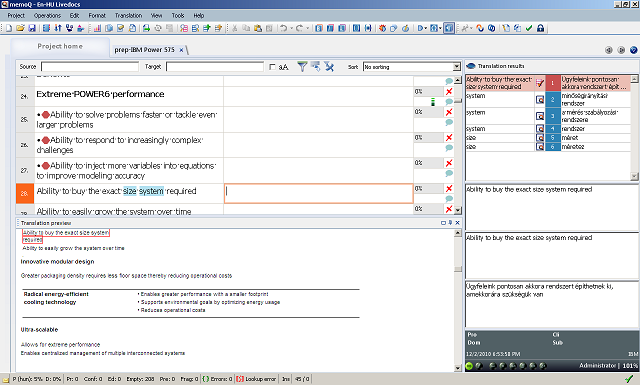Click the green check confirm icon
Image resolution: width=640 pixels, height=385 pixels.
pos(529,28)
